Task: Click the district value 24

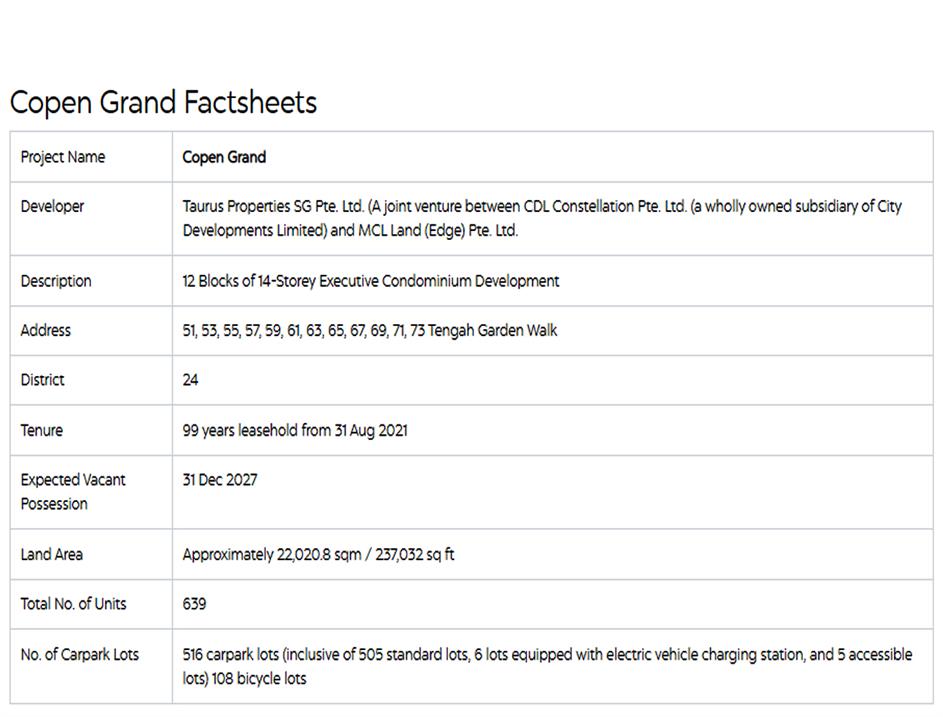Action: (191, 380)
